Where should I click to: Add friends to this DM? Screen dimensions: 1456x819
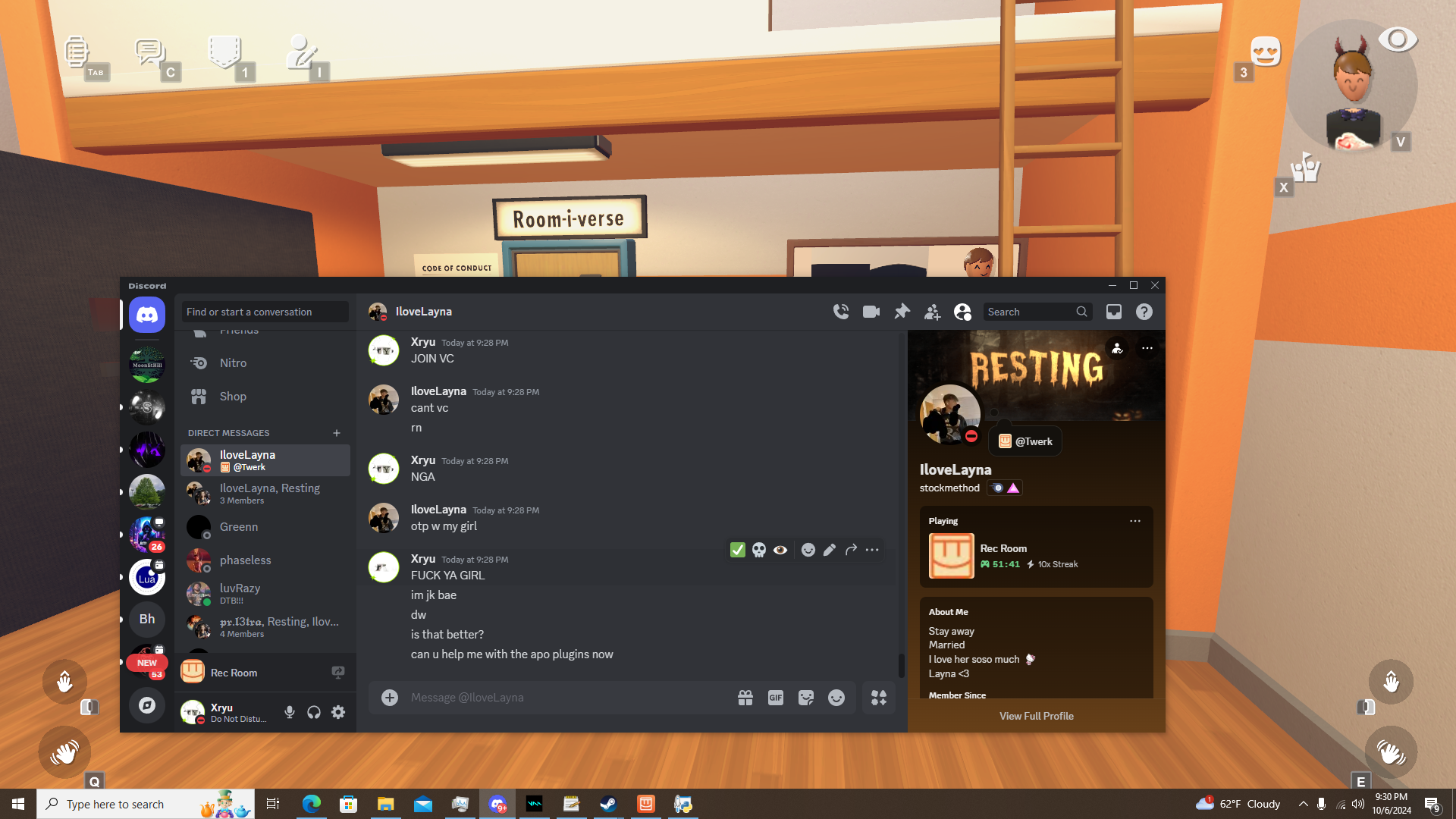coord(932,312)
